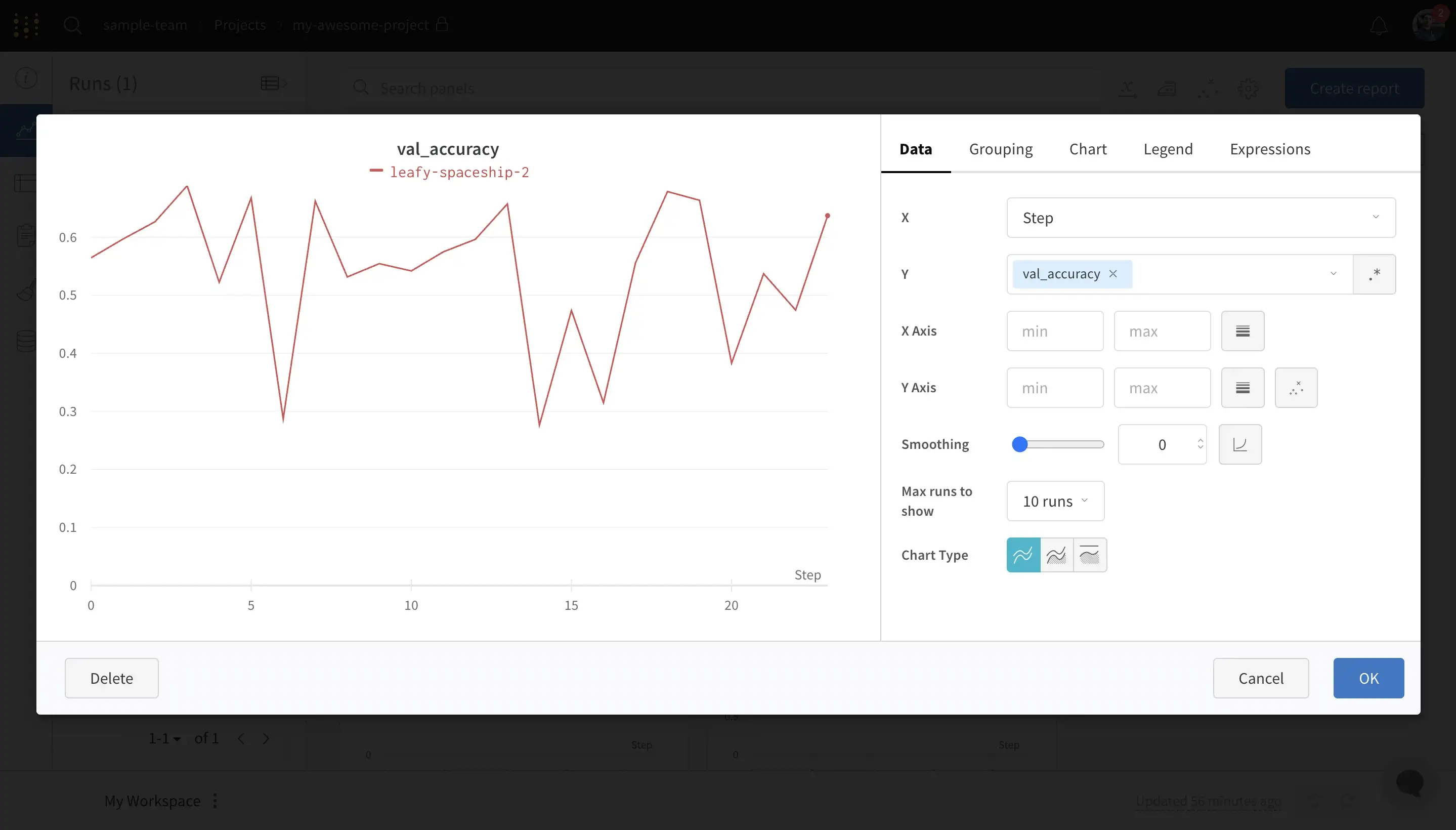Click the Delete button
This screenshot has height=830, width=1456.
[x=112, y=678]
